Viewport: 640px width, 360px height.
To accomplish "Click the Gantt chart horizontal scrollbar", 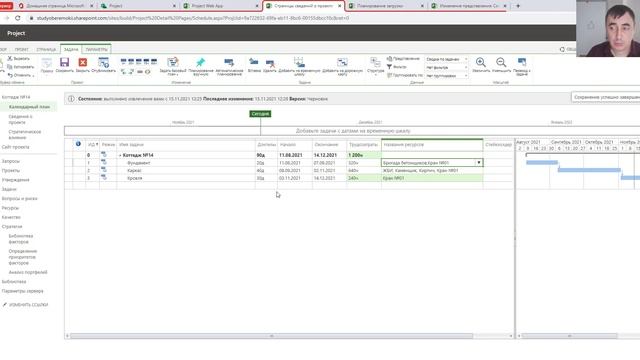I will 570,336.
